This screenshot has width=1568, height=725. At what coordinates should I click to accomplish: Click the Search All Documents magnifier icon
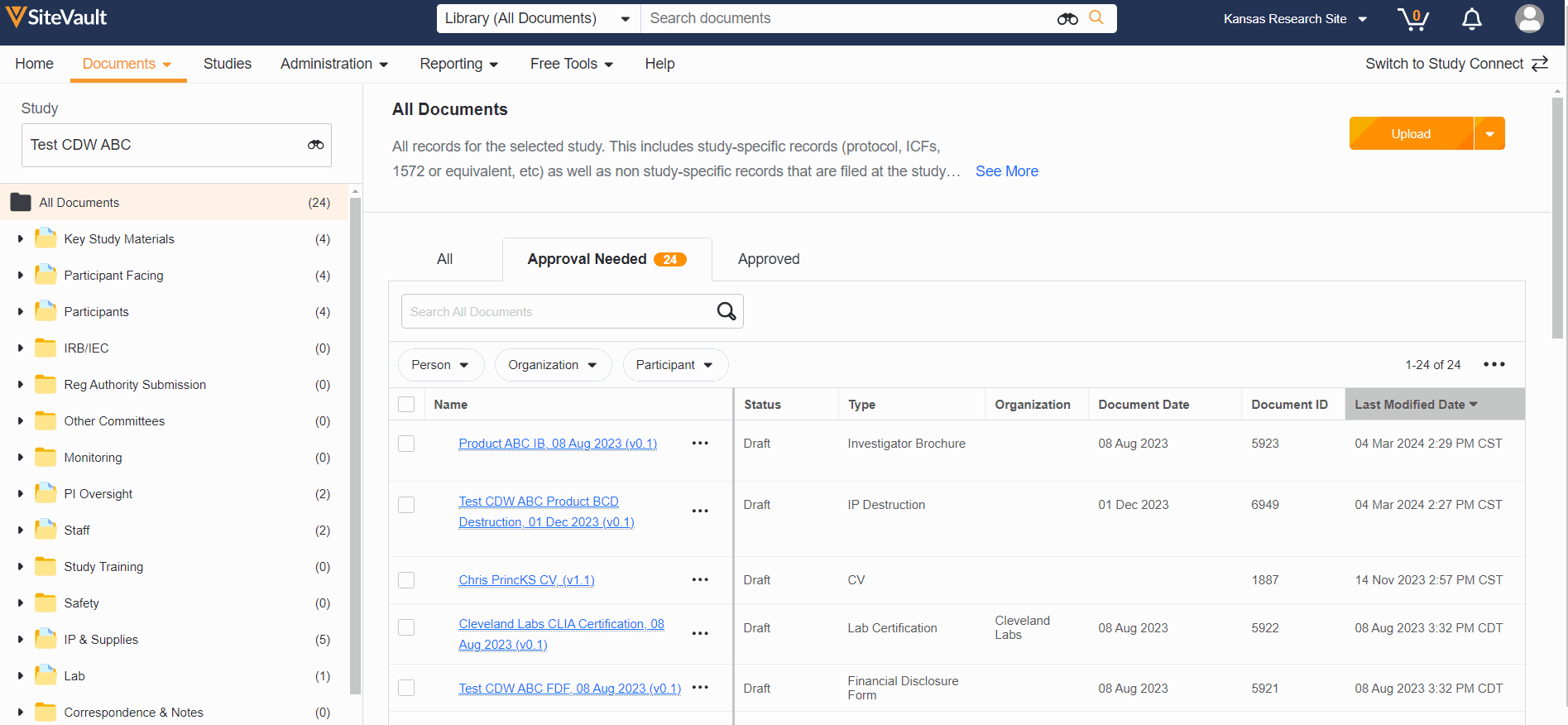click(726, 311)
